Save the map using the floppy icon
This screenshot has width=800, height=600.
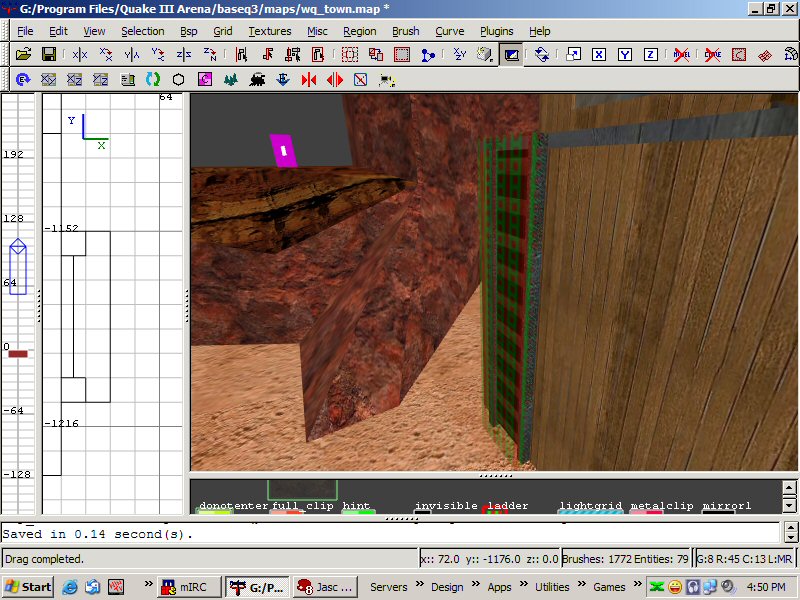[48, 54]
